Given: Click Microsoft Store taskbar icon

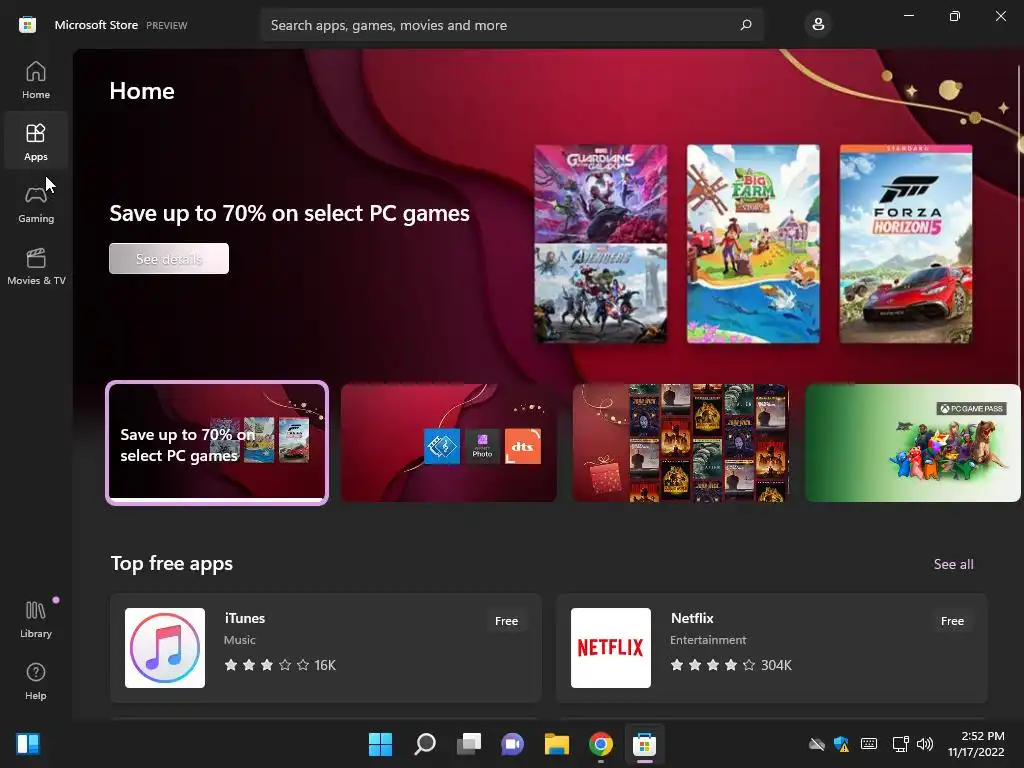Looking at the screenshot, I should (x=645, y=744).
